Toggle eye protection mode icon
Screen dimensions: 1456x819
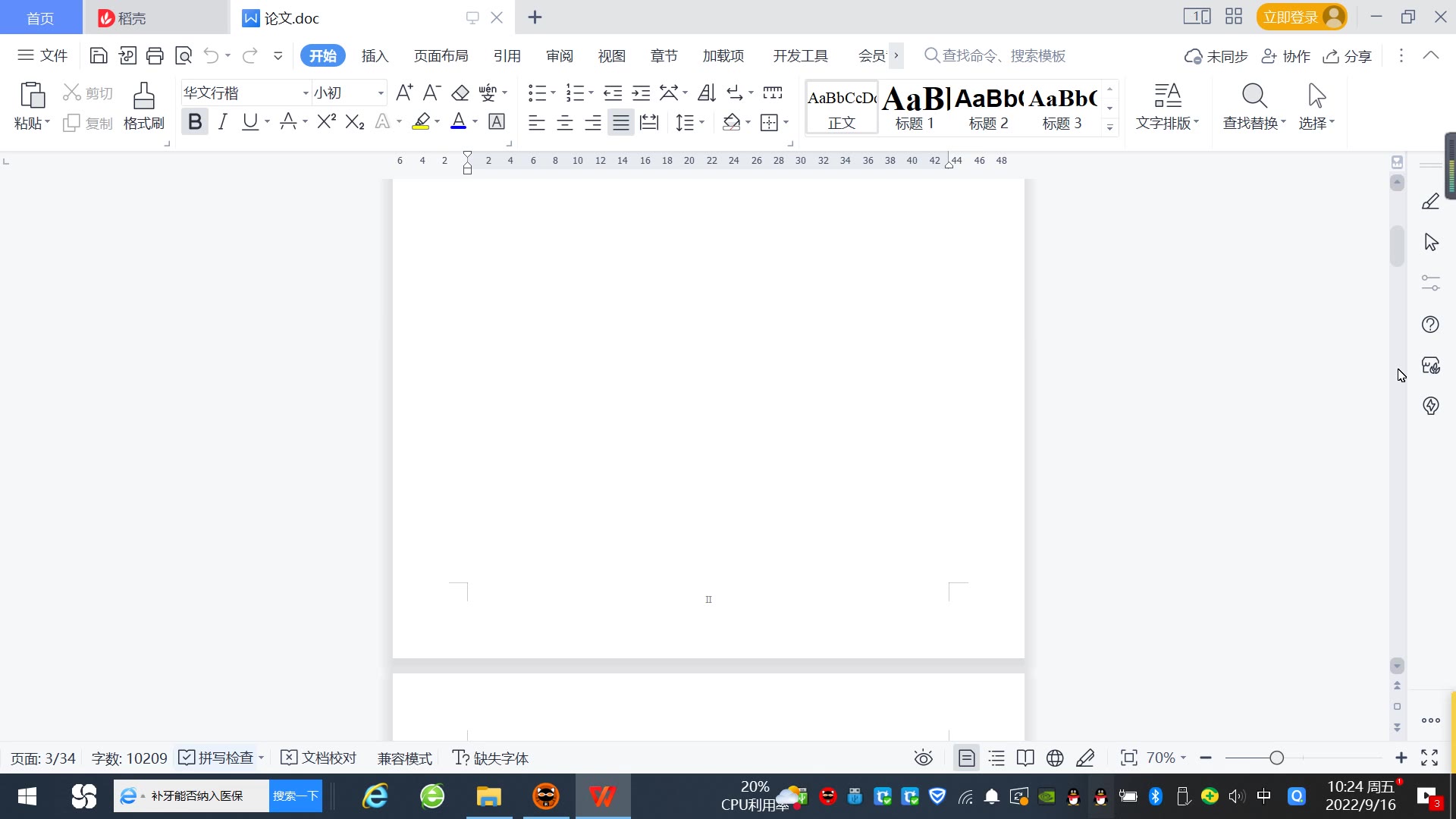click(923, 758)
